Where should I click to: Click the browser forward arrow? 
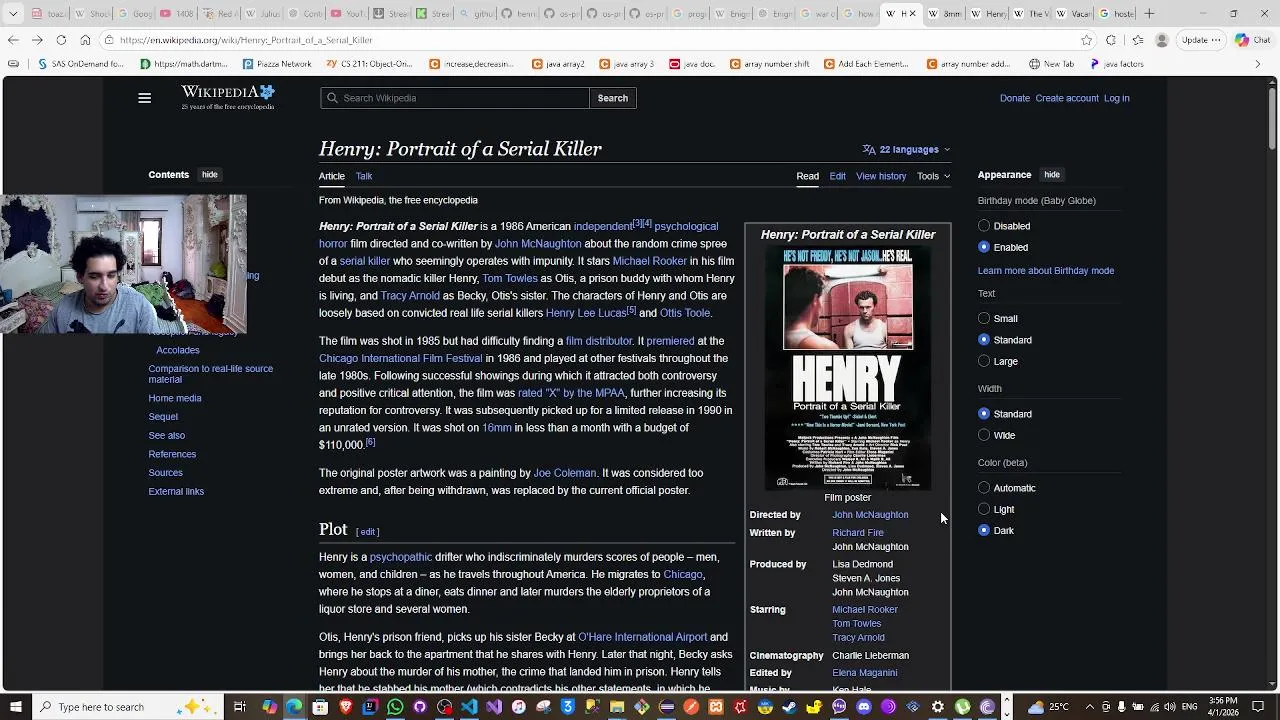pos(37,40)
